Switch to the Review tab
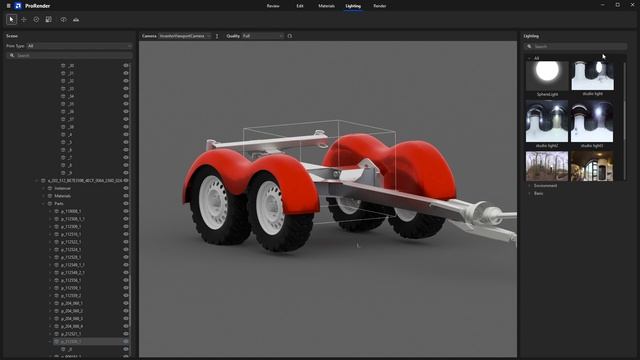 tap(273, 6)
